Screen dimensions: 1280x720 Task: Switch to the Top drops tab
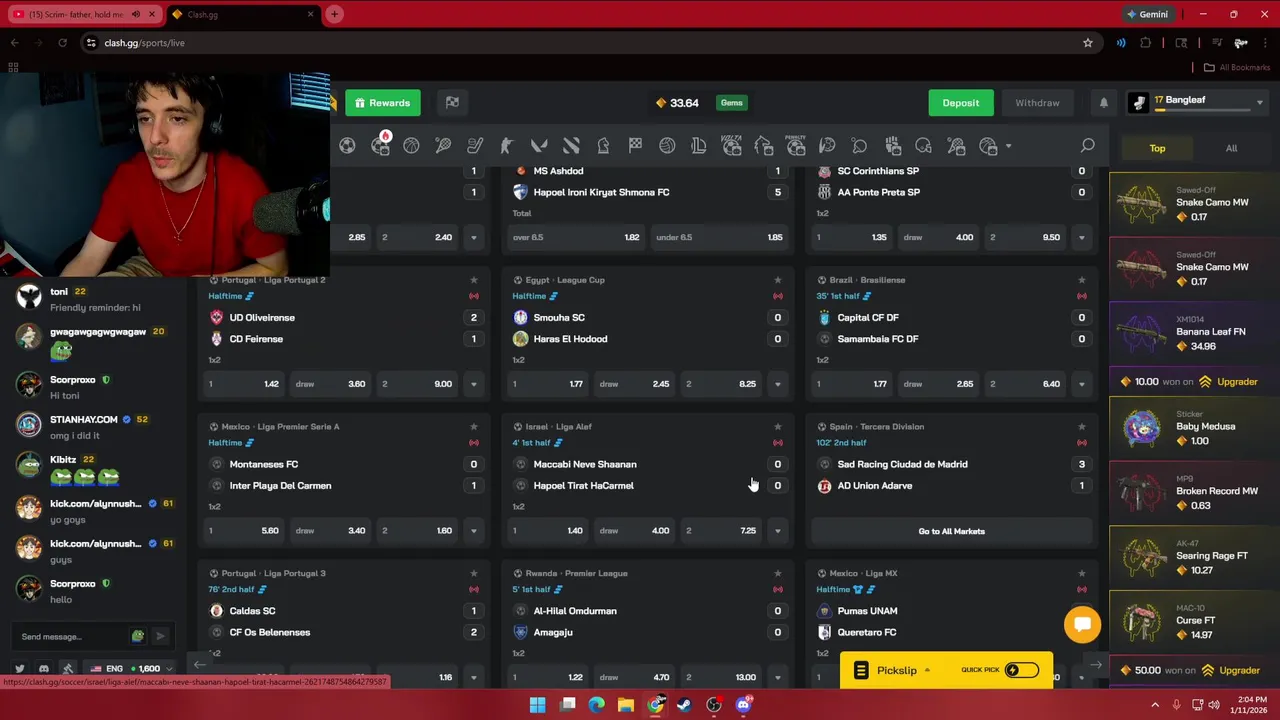tap(1157, 148)
